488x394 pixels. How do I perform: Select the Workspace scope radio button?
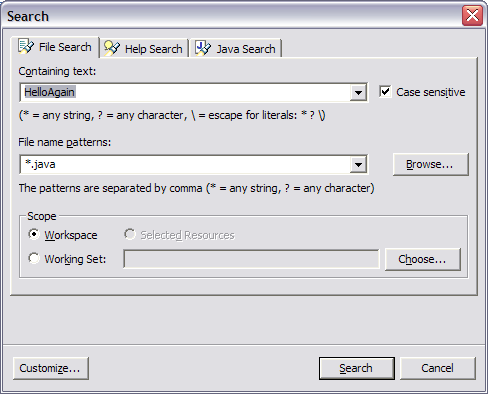(34, 234)
